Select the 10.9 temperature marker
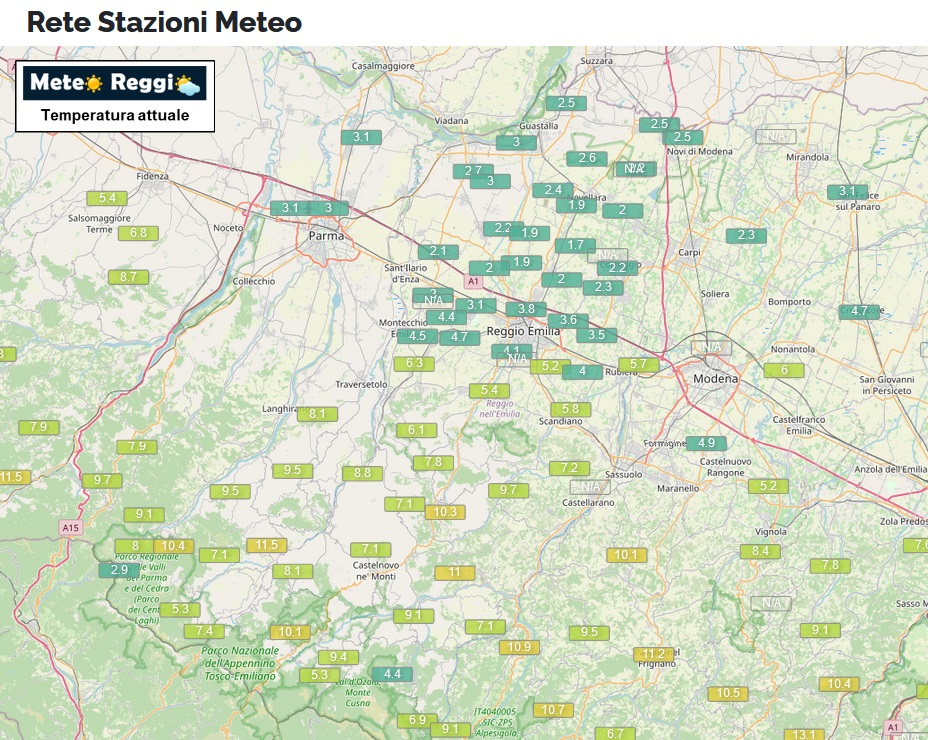Screen dimensions: 928x740 [519, 647]
